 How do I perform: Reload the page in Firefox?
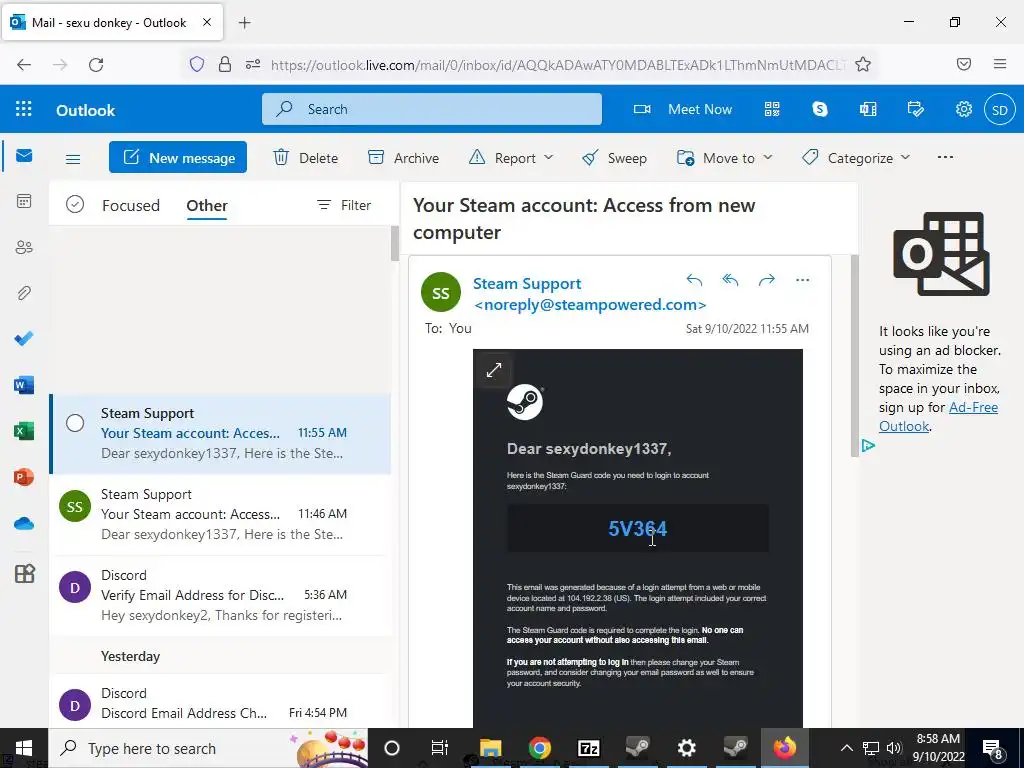pos(96,65)
